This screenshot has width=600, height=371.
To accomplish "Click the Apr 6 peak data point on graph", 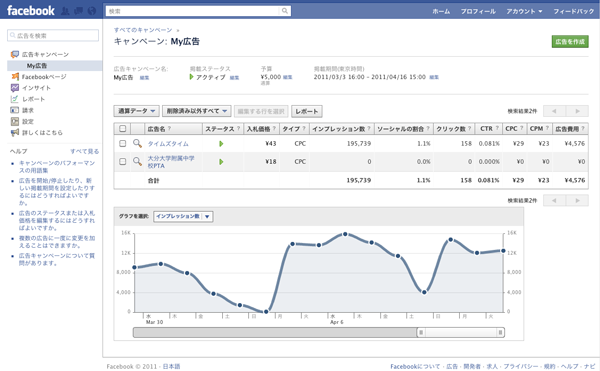I will pyautogui.click(x=345, y=234).
